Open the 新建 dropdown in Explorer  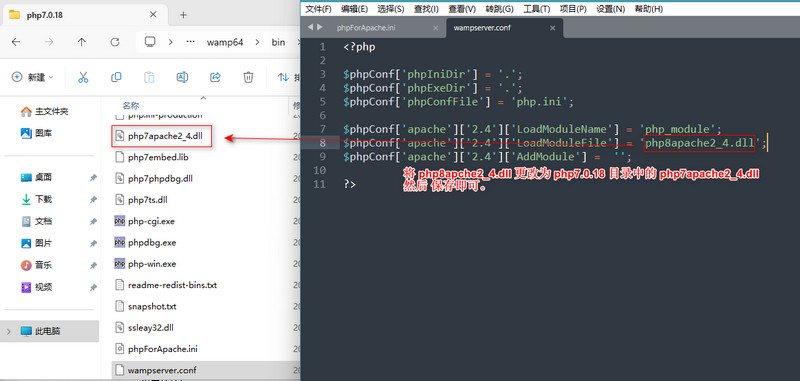coord(33,77)
